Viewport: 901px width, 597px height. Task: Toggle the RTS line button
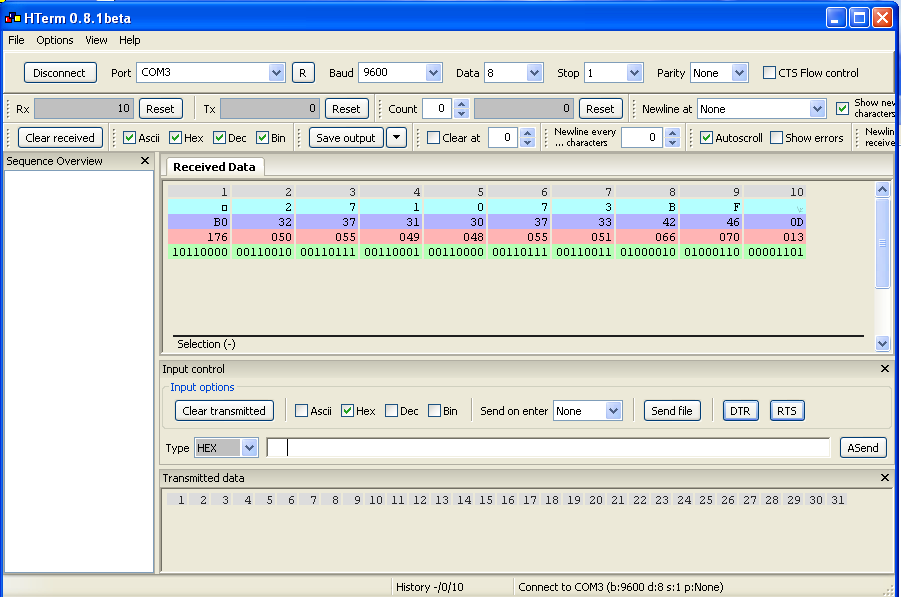(x=787, y=411)
